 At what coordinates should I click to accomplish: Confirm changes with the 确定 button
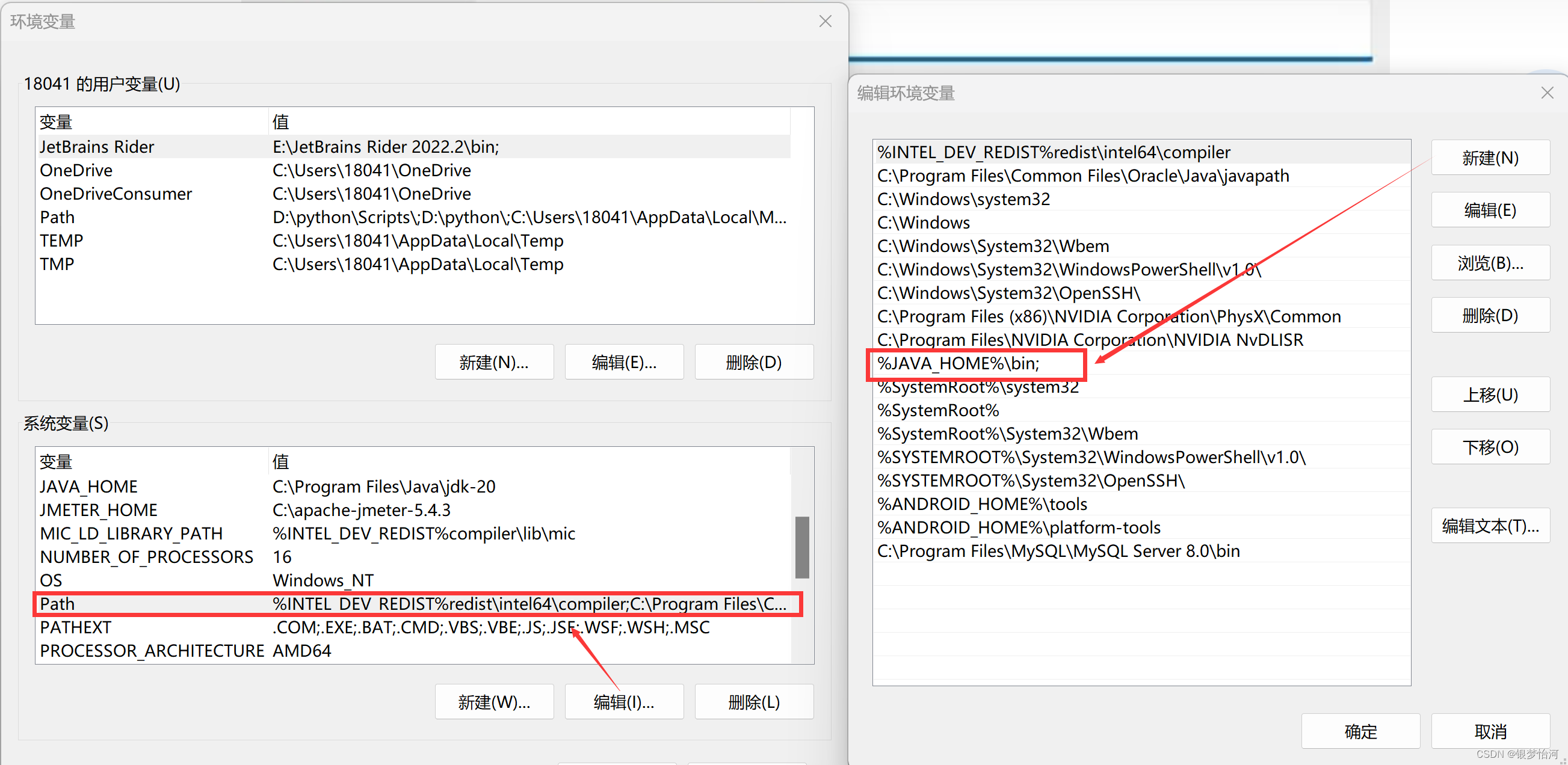pyautogui.click(x=1361, y=731)
